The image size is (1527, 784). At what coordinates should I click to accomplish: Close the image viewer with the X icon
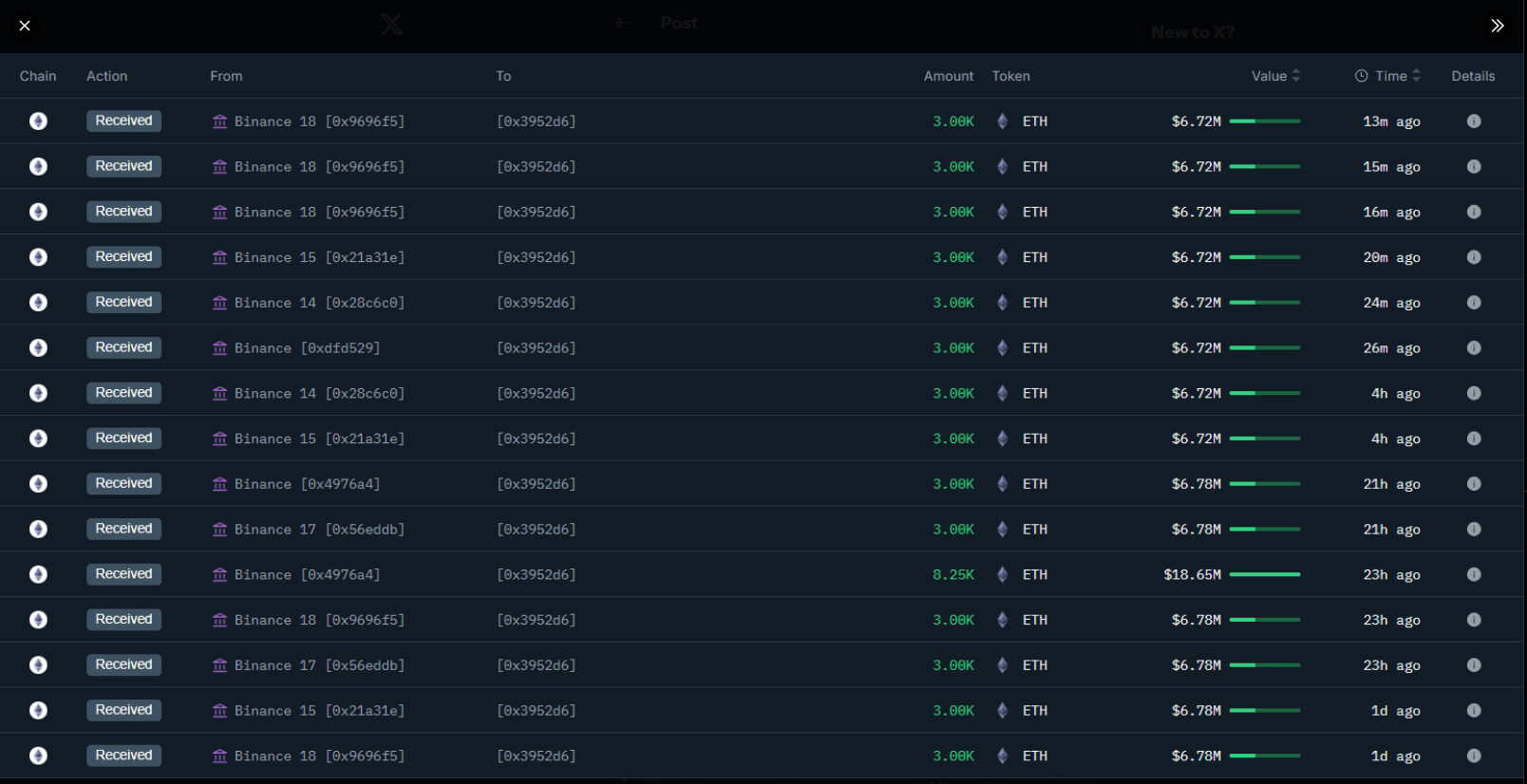coord(25,26)
